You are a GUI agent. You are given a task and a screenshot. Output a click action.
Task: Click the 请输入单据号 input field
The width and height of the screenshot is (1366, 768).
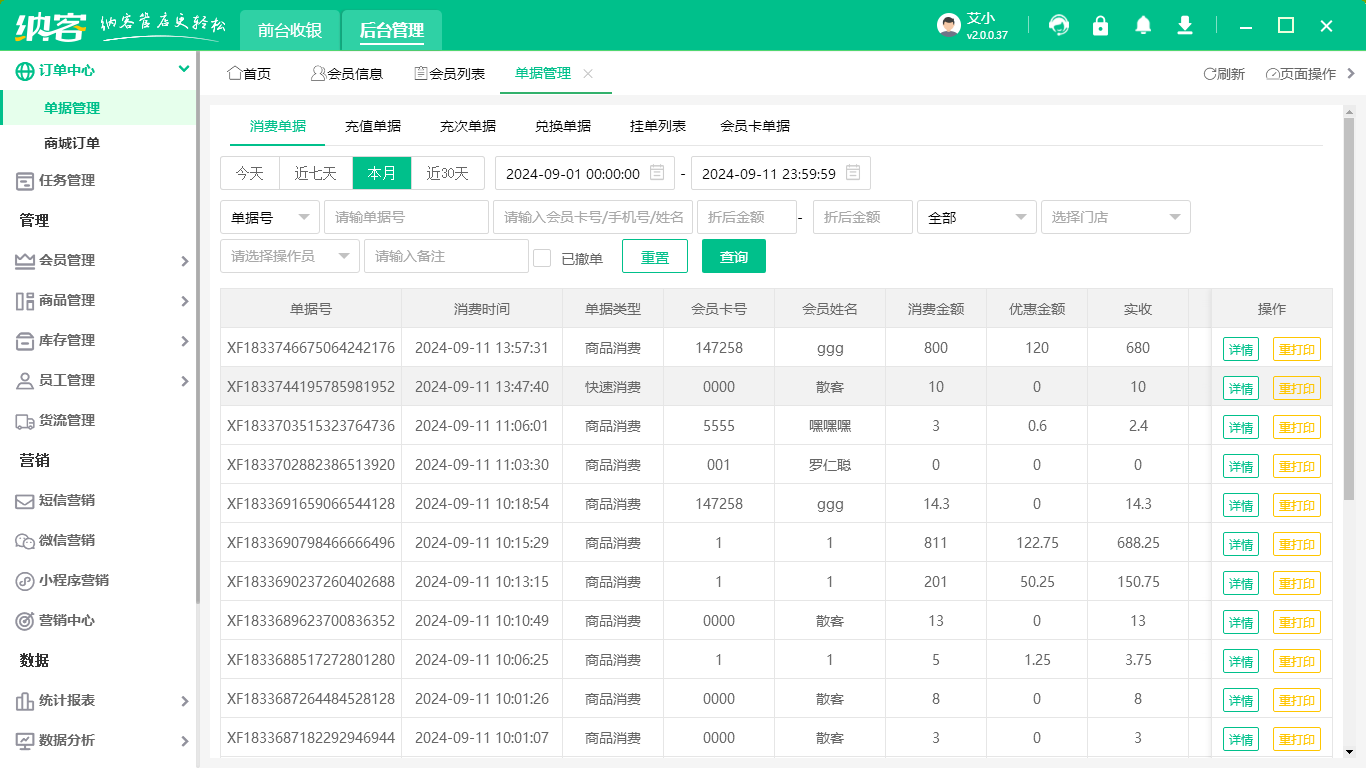pos(406,217)
